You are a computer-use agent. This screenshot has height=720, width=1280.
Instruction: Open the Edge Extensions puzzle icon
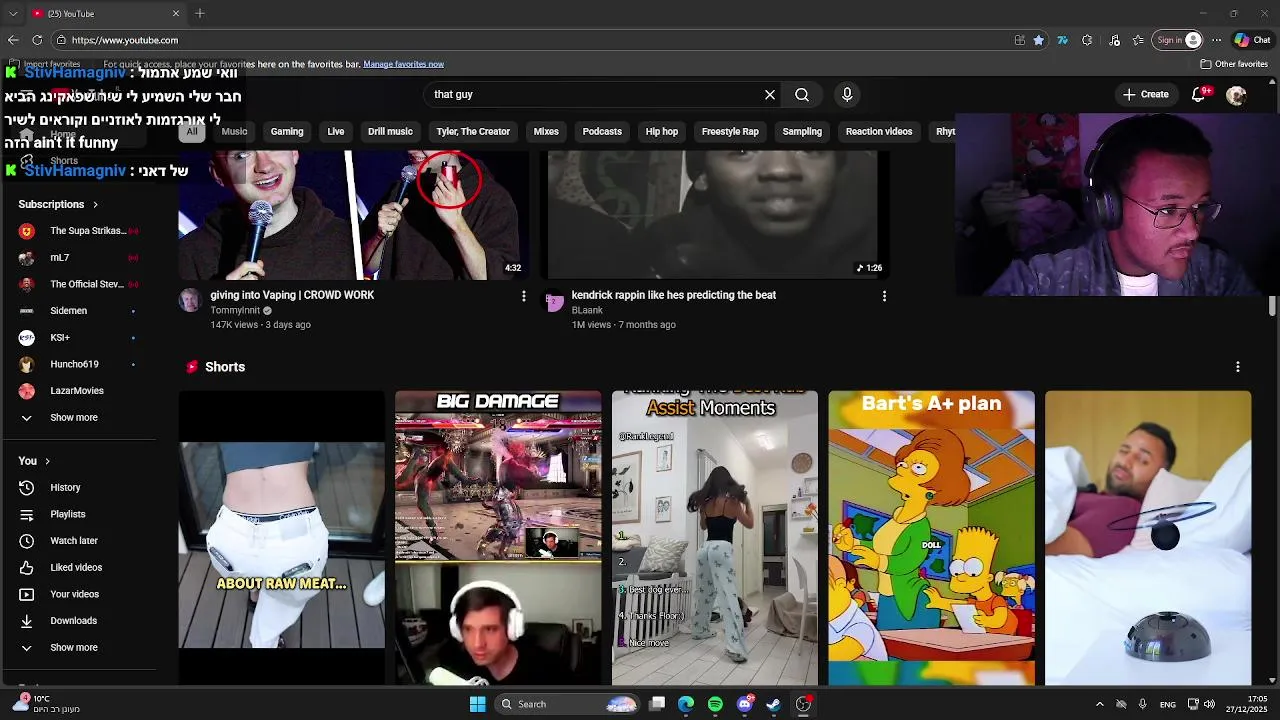1087,40
